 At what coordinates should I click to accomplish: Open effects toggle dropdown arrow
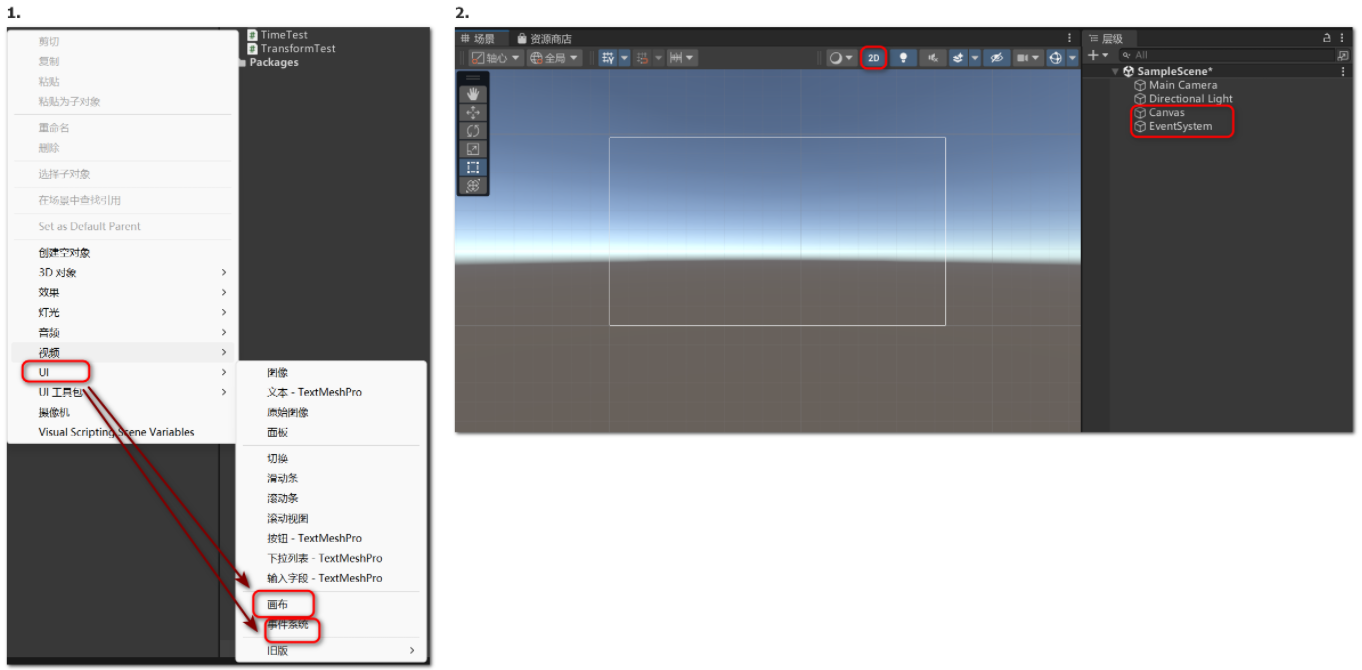(974, 58)
